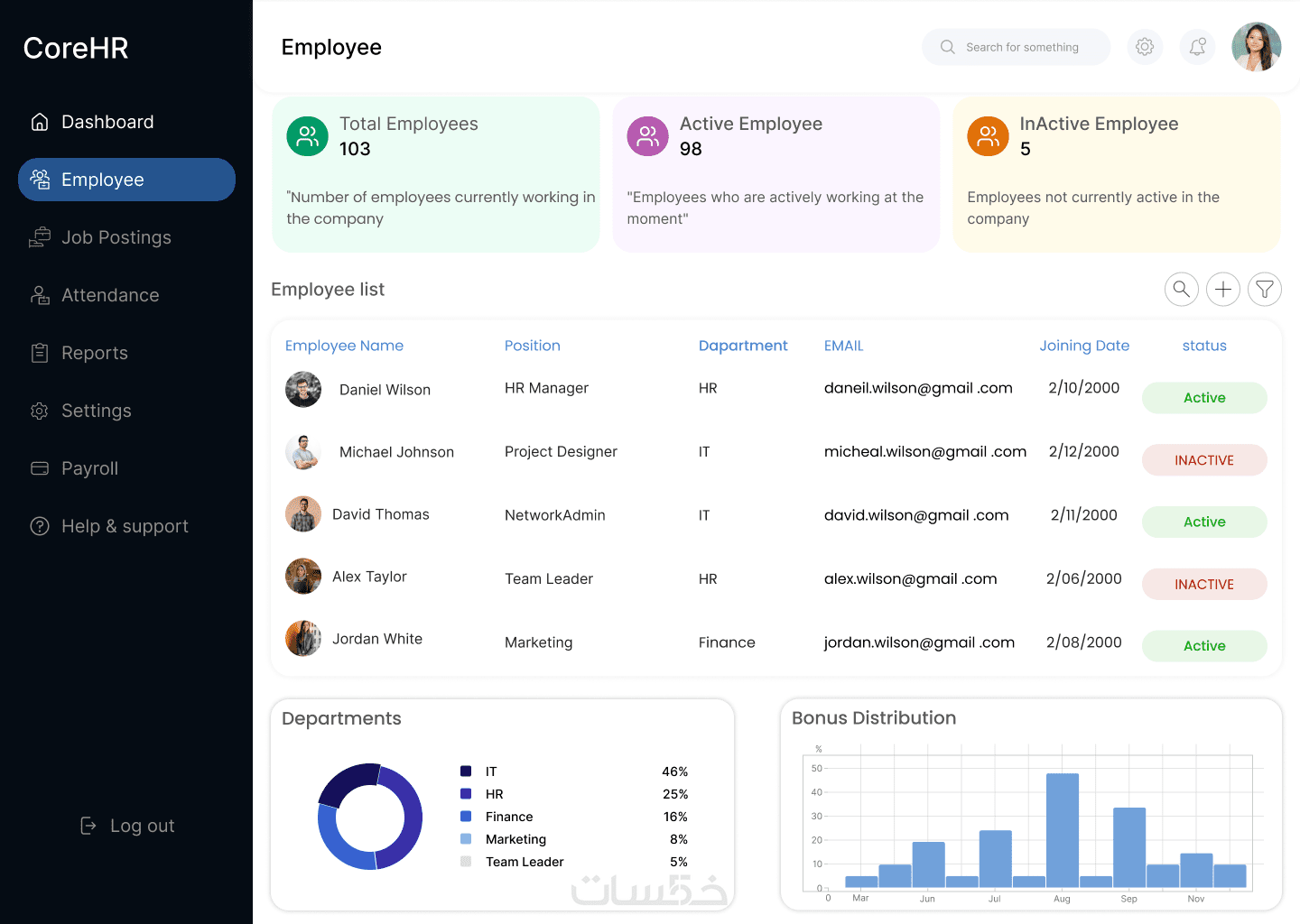Viewport: 1300px width, 924px height.
Task: Click the HR legend color swatch
Action: point(466,794)
